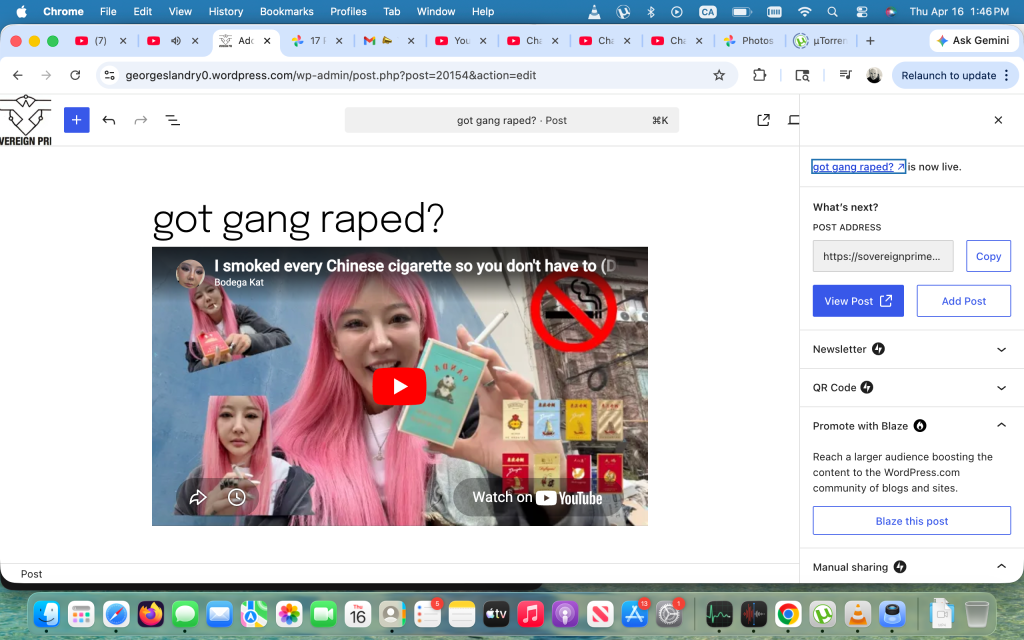Collapse the Manual sharing section
Screen dimensions: 1024x640
coord(1001,567)
